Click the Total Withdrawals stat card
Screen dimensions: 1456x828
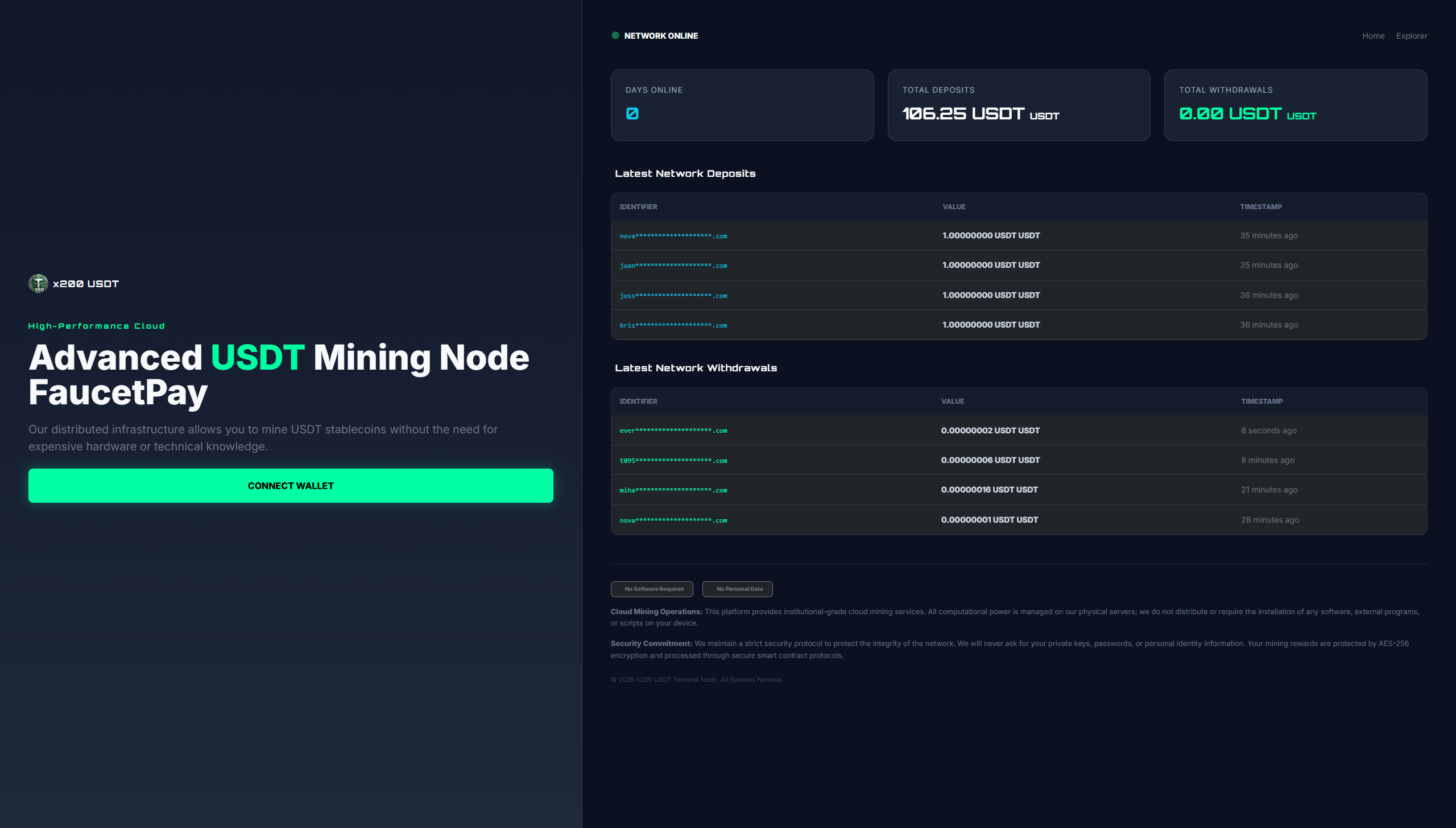point(1295,105)
